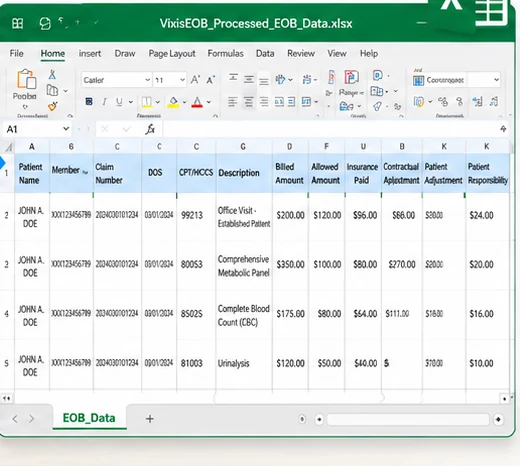Increase font size with large A
This screenshot has width=520, height=466.
pos(195,80)
